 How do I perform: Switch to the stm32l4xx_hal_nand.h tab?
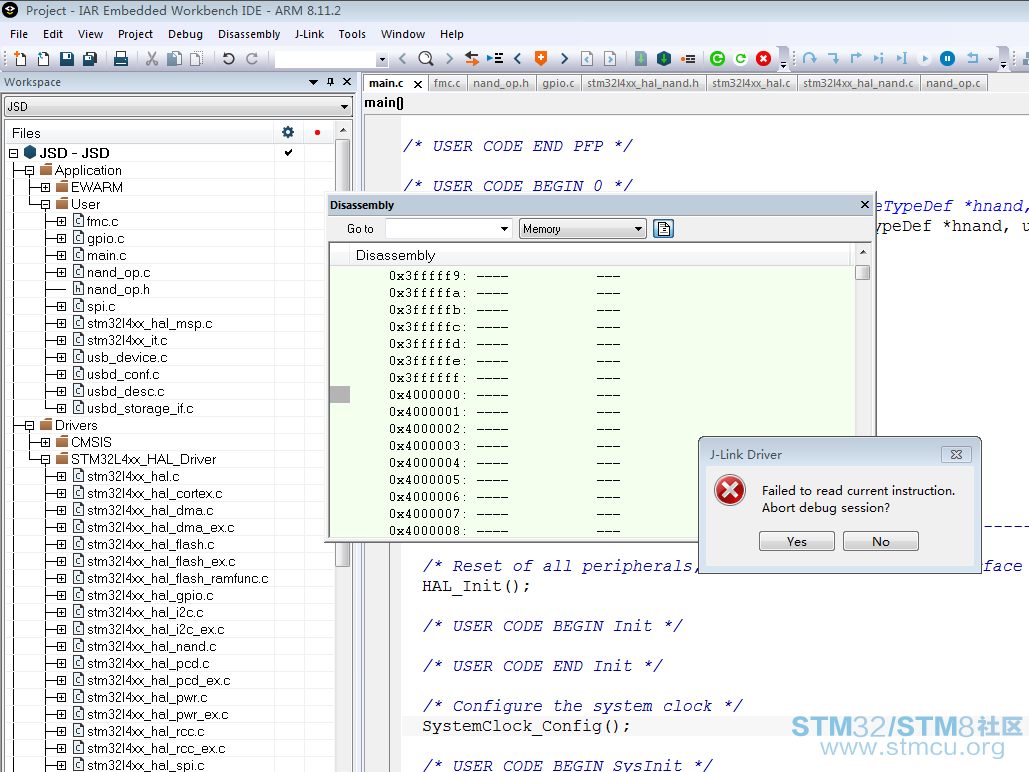(x=642, y=83)
